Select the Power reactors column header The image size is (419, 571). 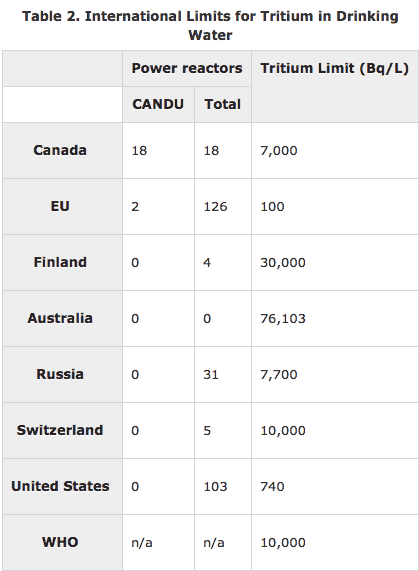pyautogui.click(x=187, y=68)
